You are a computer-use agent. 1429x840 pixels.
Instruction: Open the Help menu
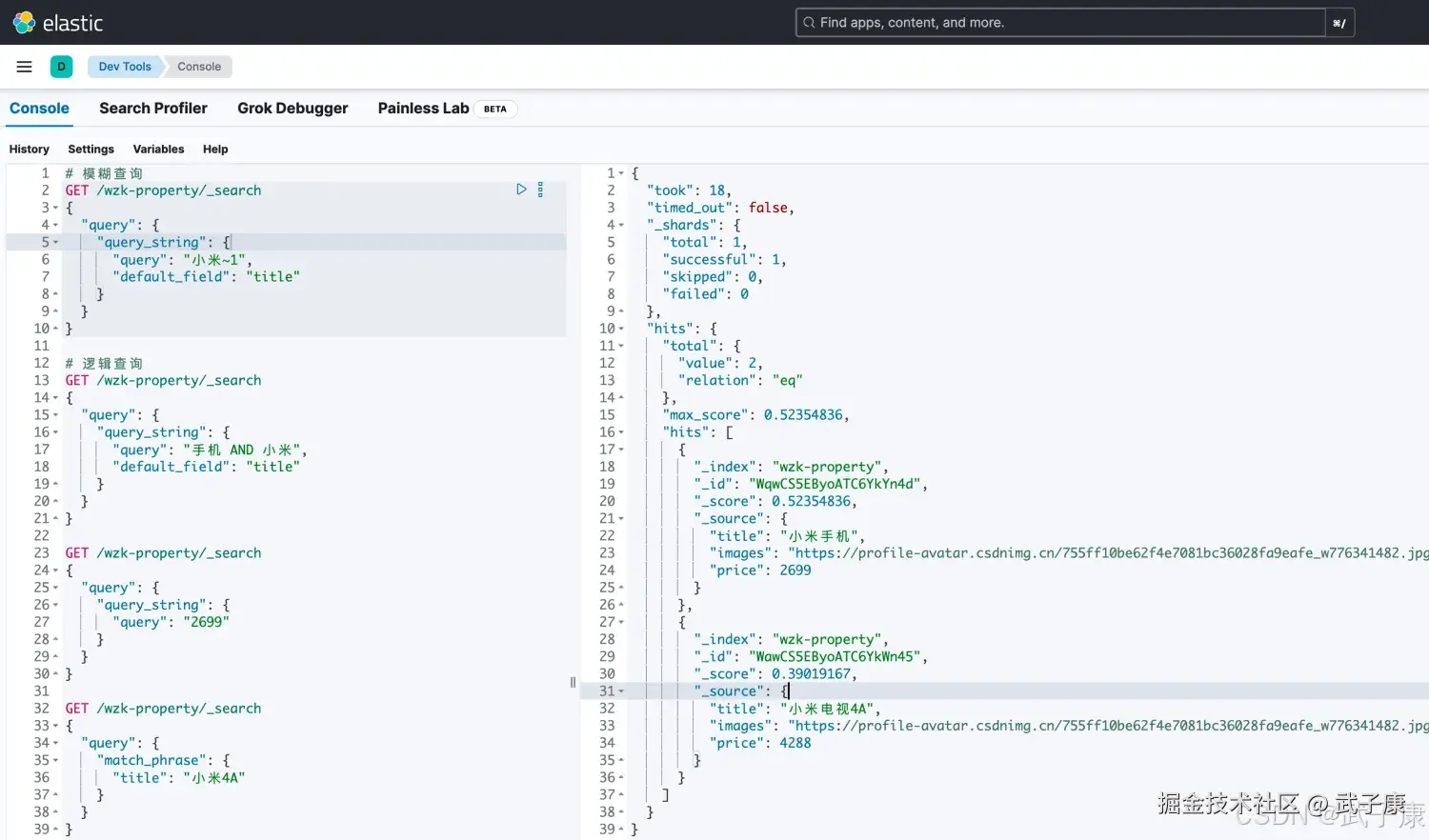(x=215, y=149)
